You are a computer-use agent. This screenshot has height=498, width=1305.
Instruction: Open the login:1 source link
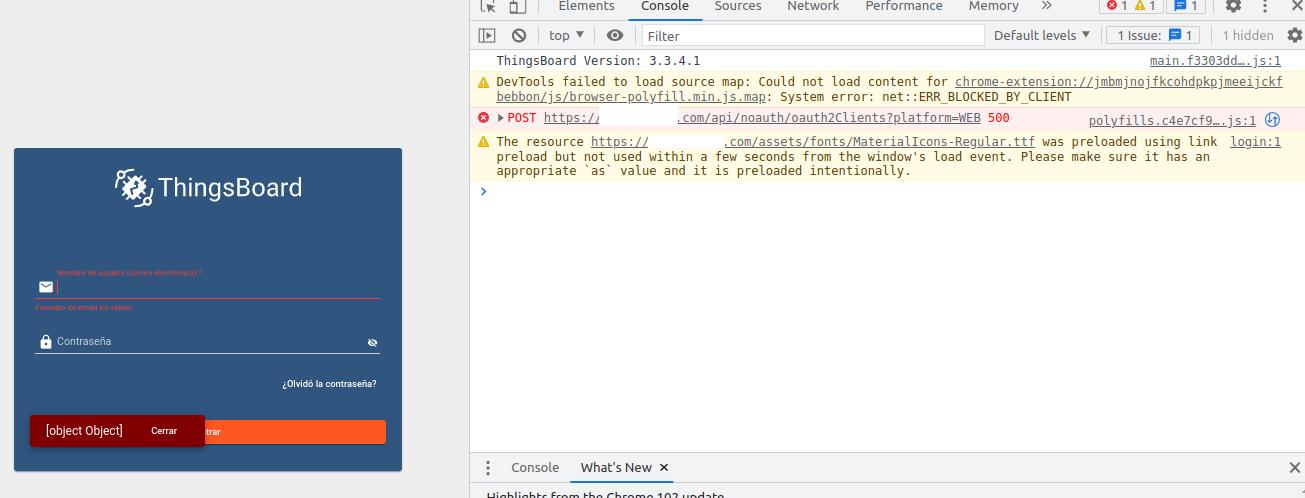click(1255, 142)
